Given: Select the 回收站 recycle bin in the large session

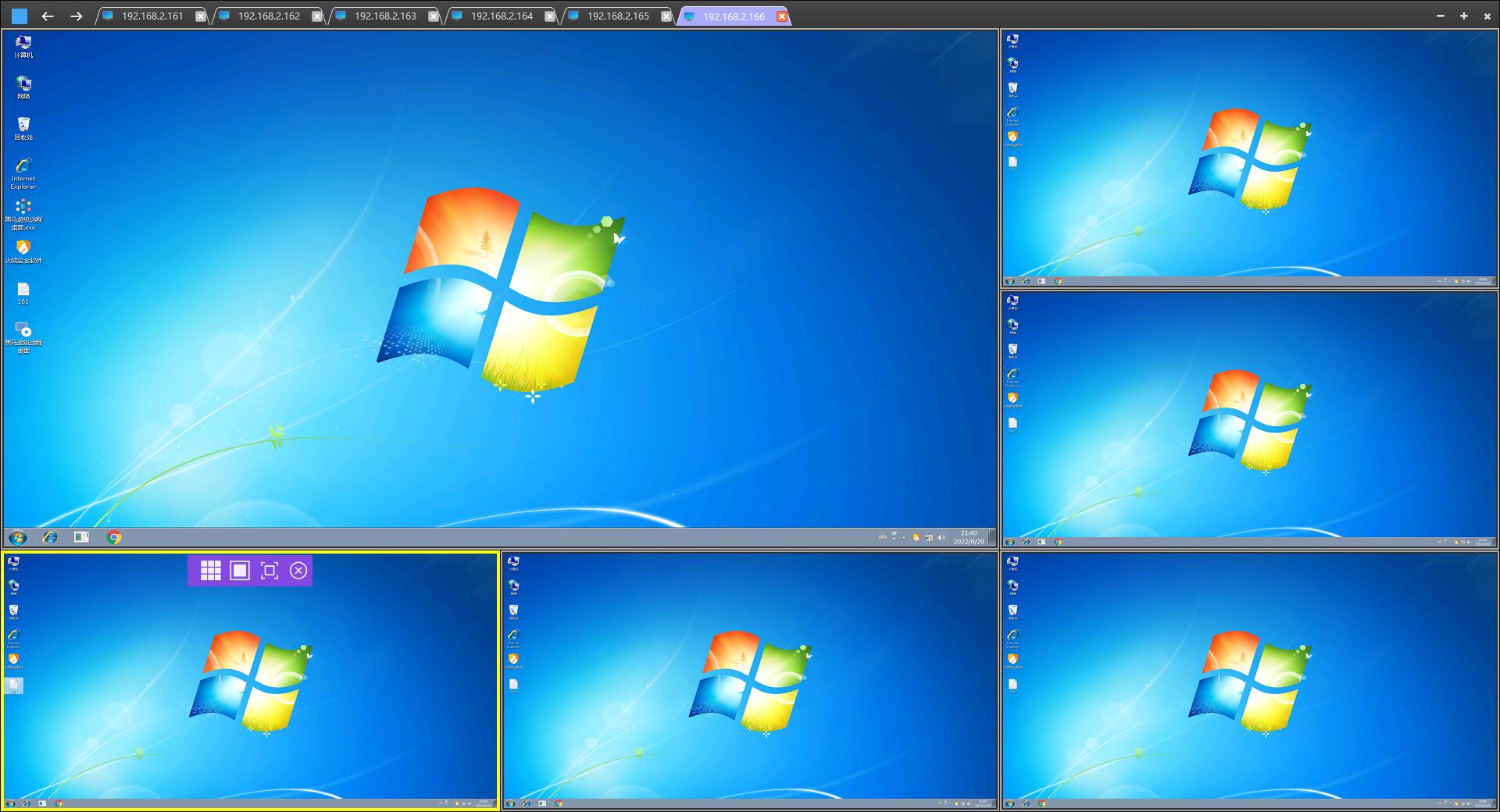Looking at the screenshot, I should point(23,129).
